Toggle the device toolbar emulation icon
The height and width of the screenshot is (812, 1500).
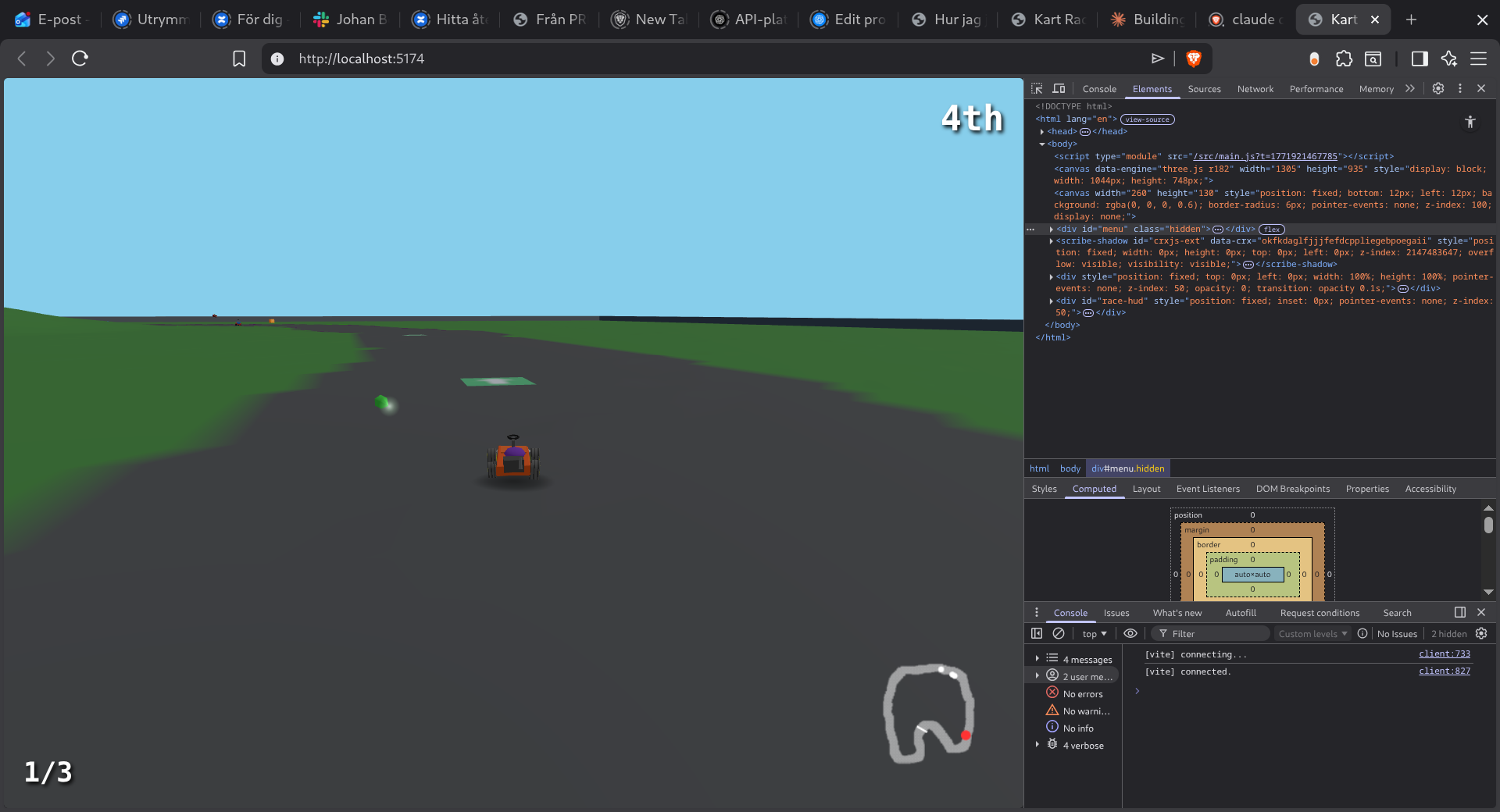[x=1059, y=89]
